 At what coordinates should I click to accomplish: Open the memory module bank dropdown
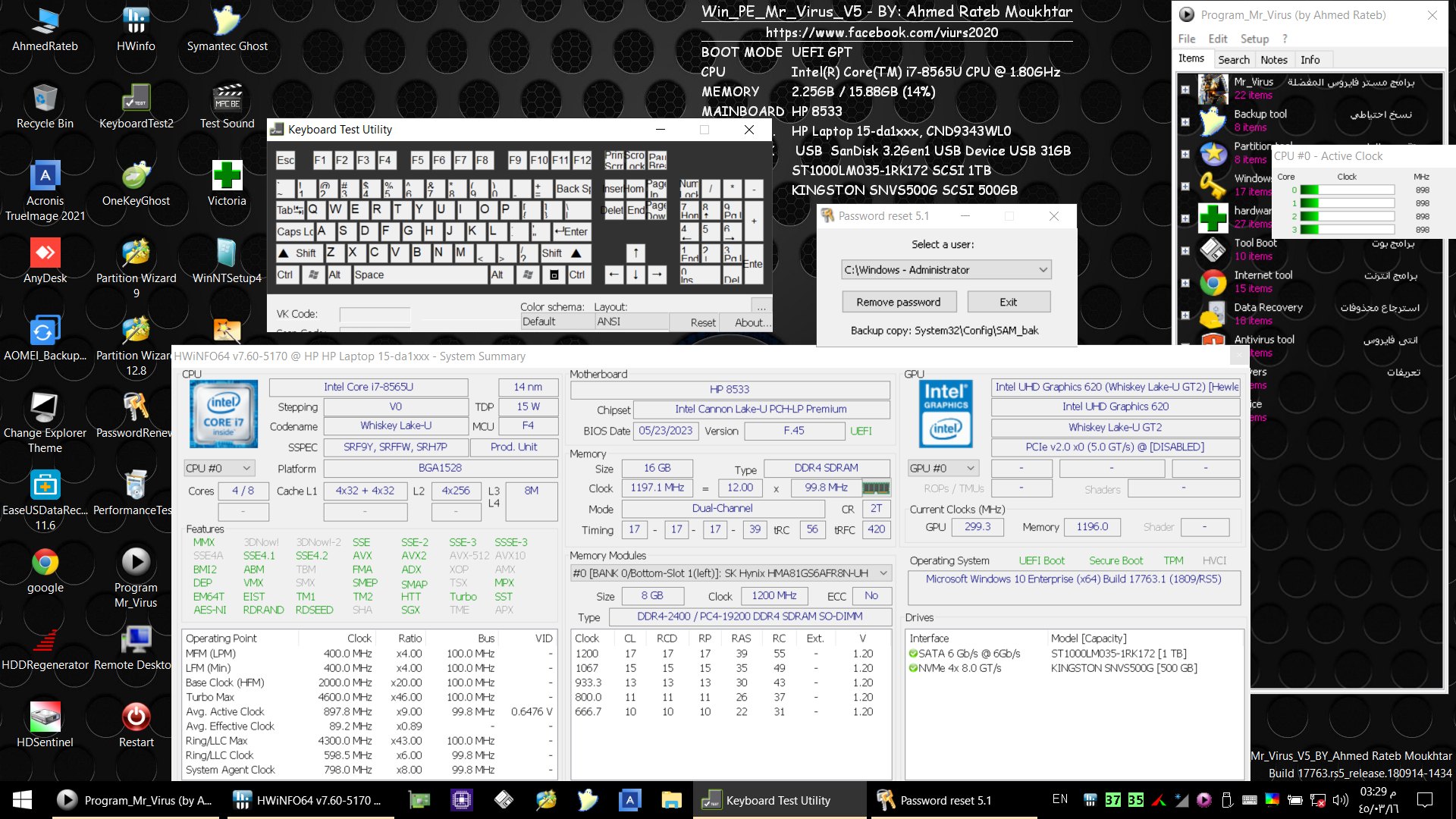730,573
